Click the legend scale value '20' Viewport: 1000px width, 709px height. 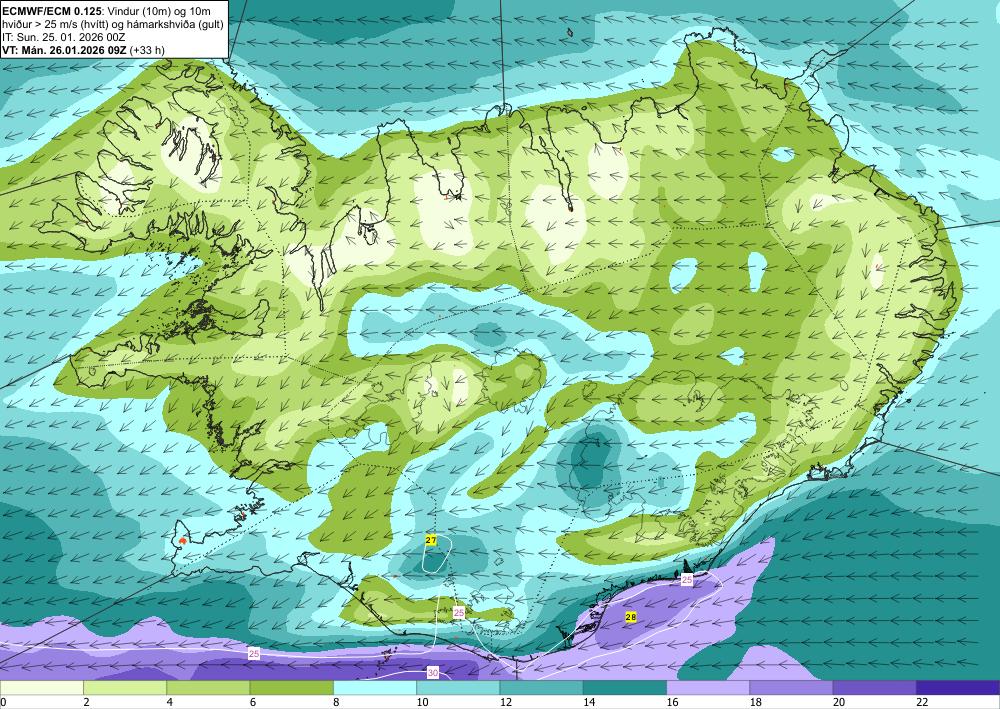tap(839, 702)
